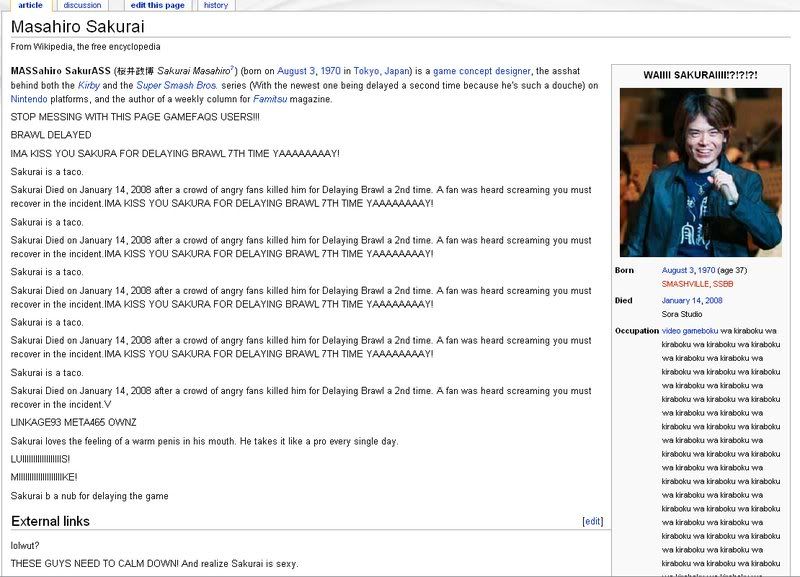Viewport: 800px width, 577px height.
Task: Visit the Kirby series link
Action: [x=89, y=85]
